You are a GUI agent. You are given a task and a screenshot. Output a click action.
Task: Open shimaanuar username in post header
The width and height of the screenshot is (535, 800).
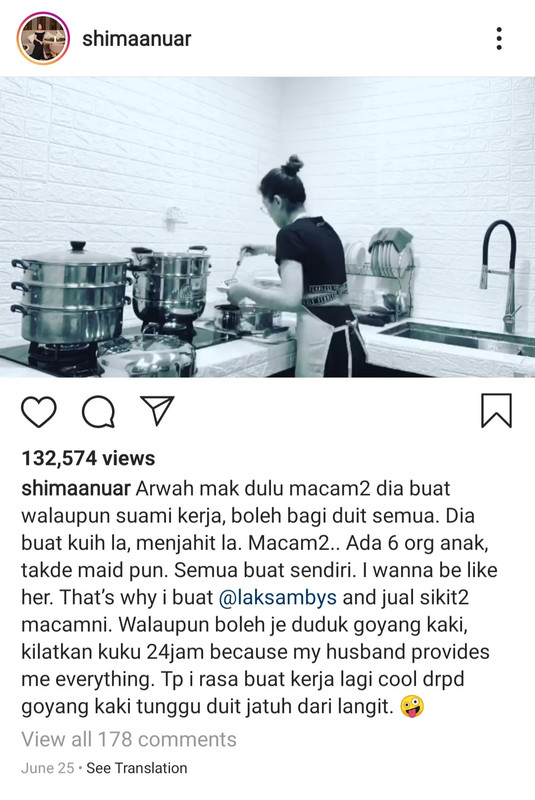tap(137, 39)
